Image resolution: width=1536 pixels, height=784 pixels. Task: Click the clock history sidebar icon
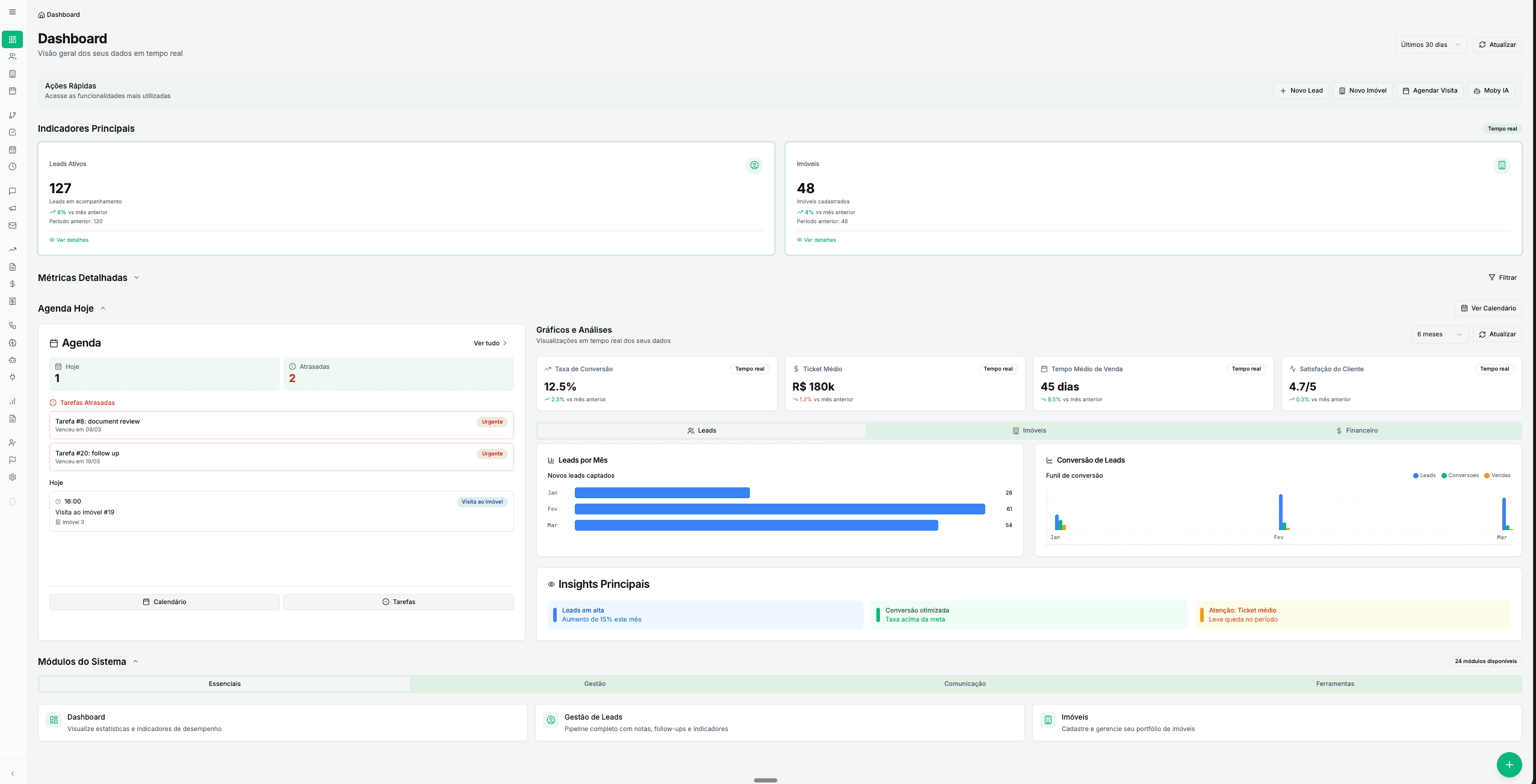pyautogui.click(x=12, y=167)
